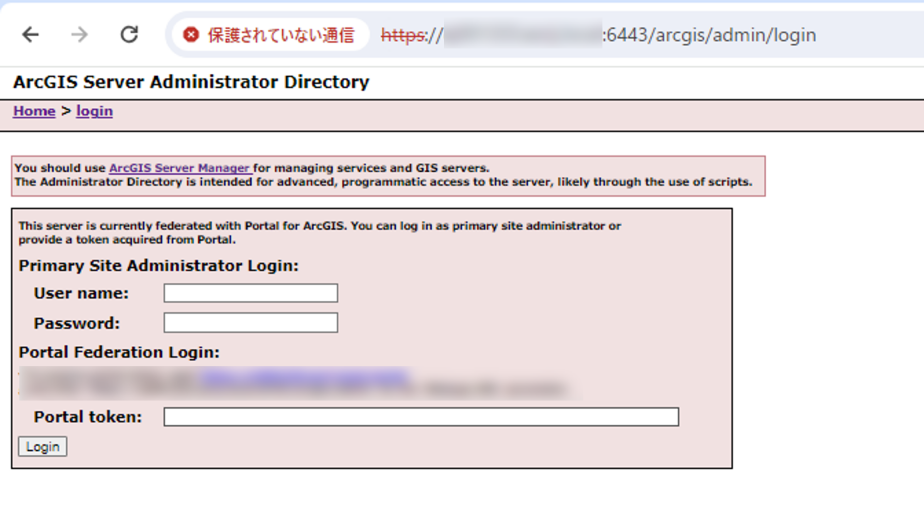This screenshot has width=924, height=509.
Task: Open the Home breadcrumb link
Action: (x=34, y=111)
